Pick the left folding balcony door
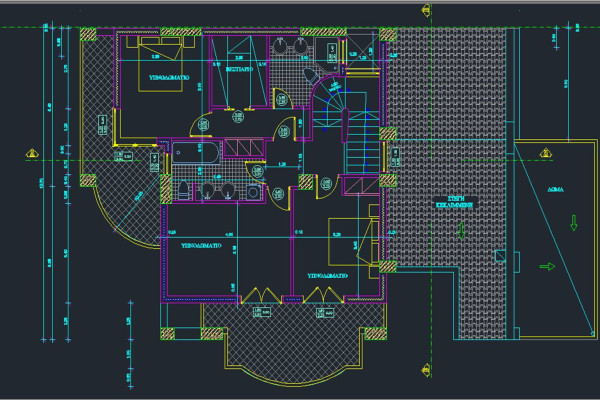The height and width of the screenshot is (400, 600). click(257, 292)
